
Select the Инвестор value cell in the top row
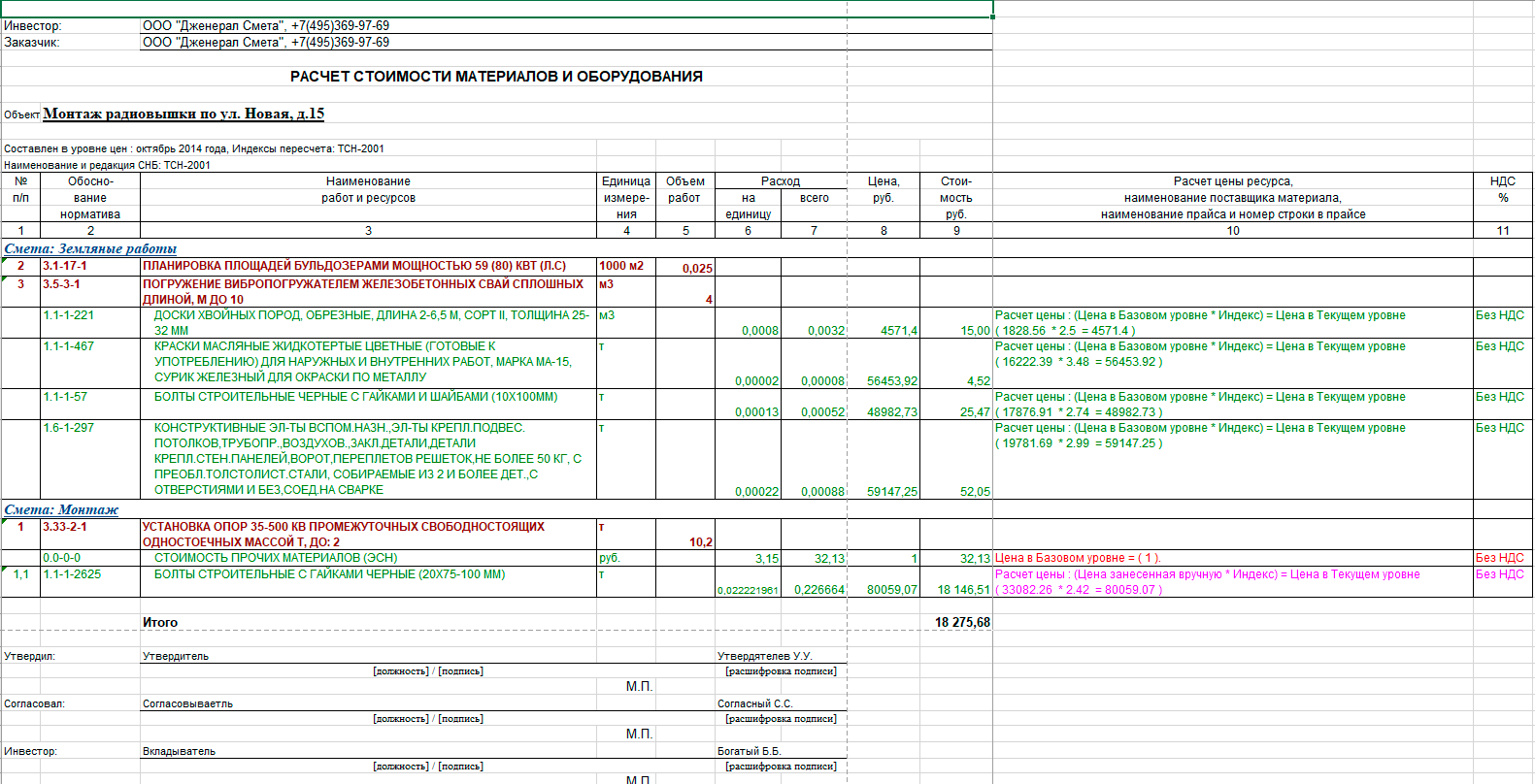(x=566, y=26)
